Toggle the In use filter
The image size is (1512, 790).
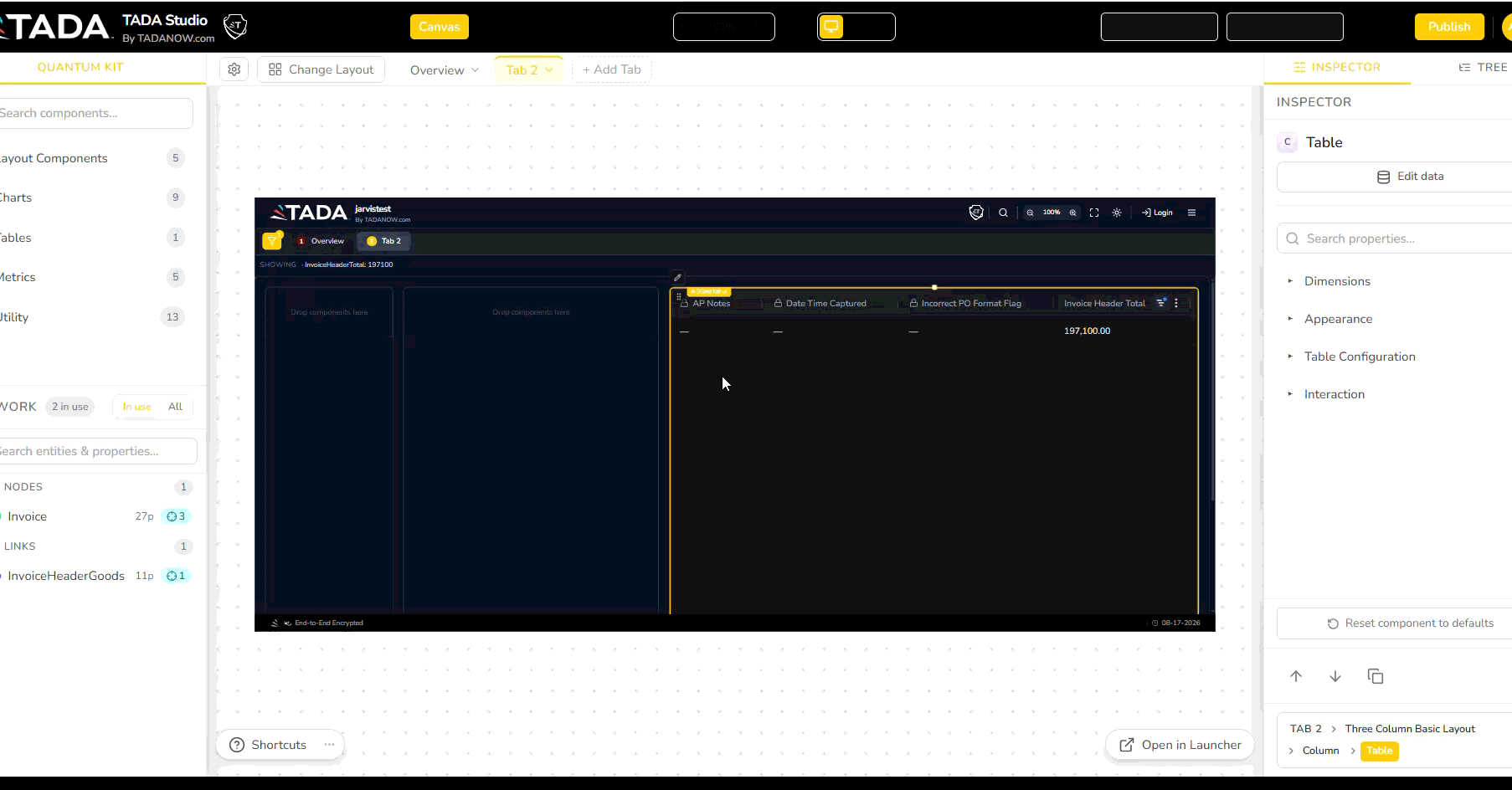[x=136, y=407]
